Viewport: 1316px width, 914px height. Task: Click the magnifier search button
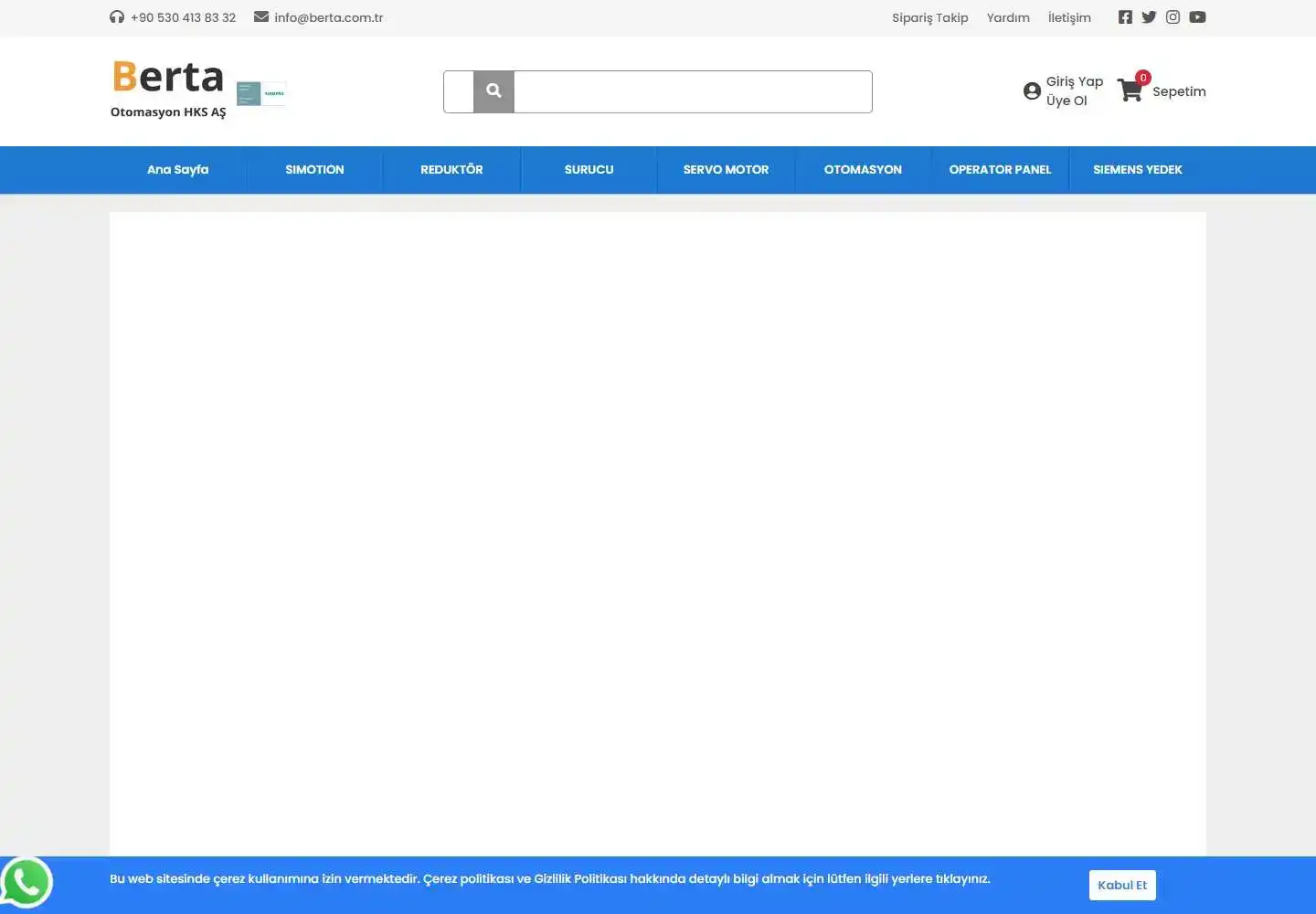click(493, 91)
